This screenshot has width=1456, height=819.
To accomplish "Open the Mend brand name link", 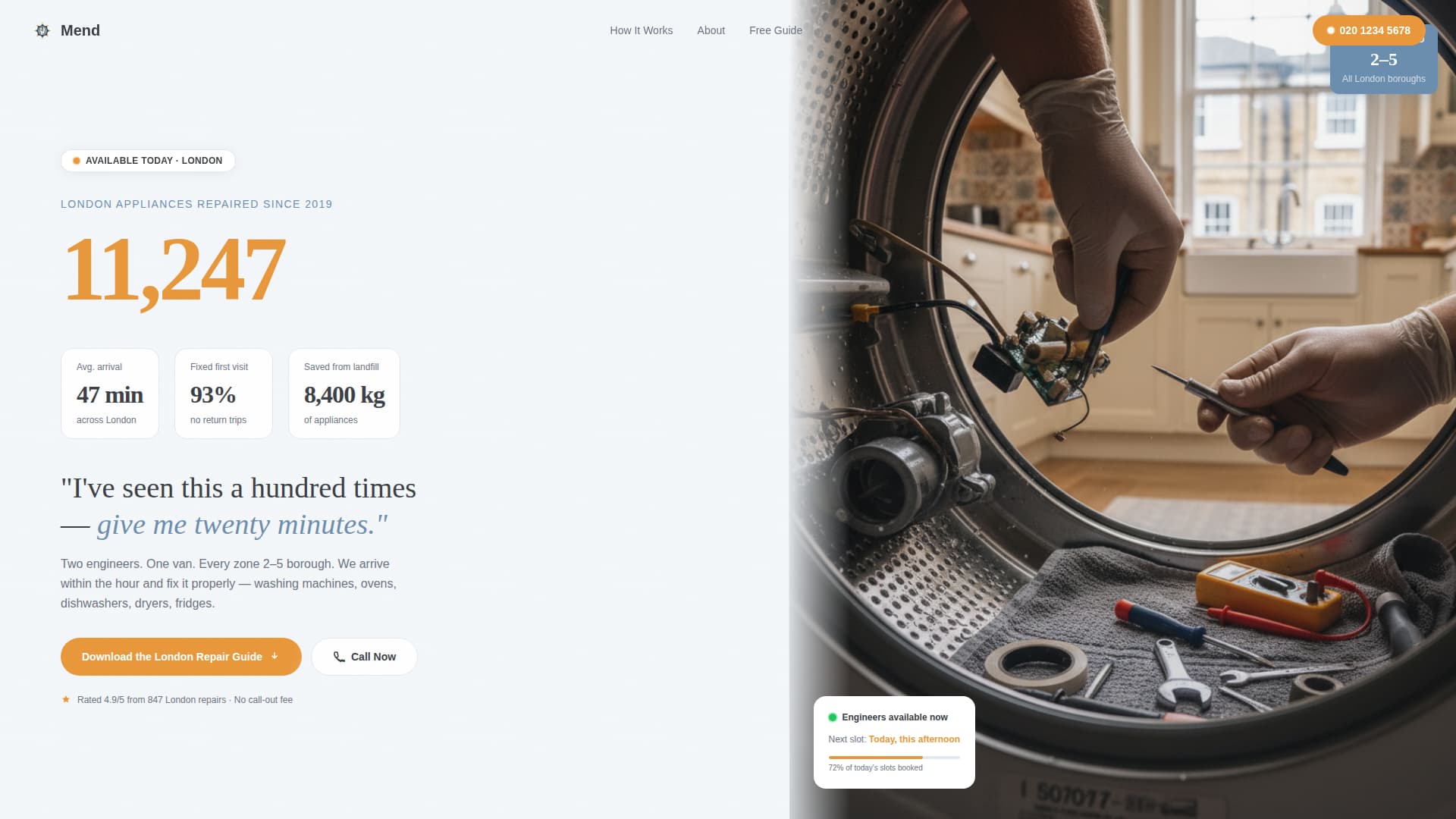I will 80,30.
